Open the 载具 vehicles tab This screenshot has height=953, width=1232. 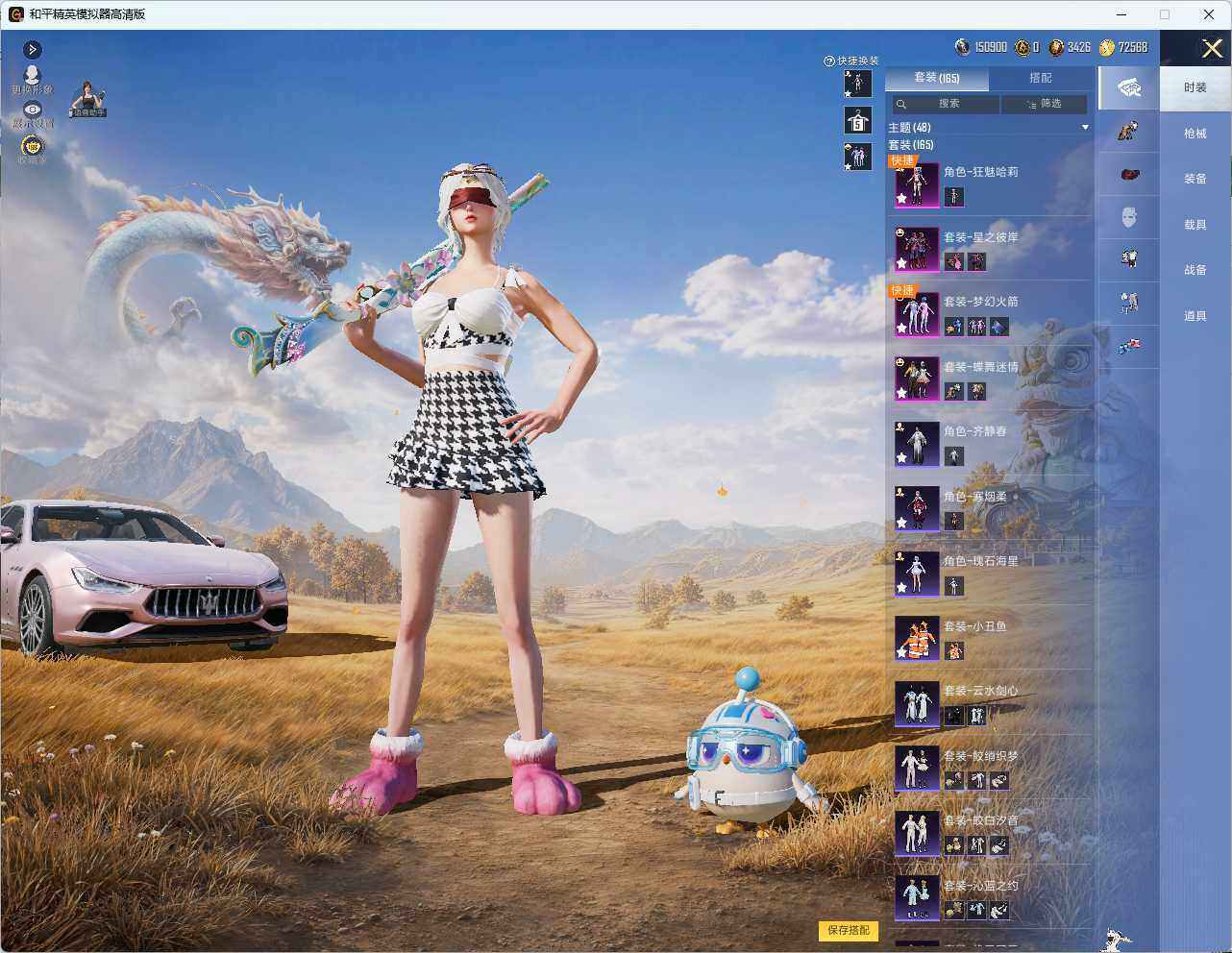(x=1195, y=225)
